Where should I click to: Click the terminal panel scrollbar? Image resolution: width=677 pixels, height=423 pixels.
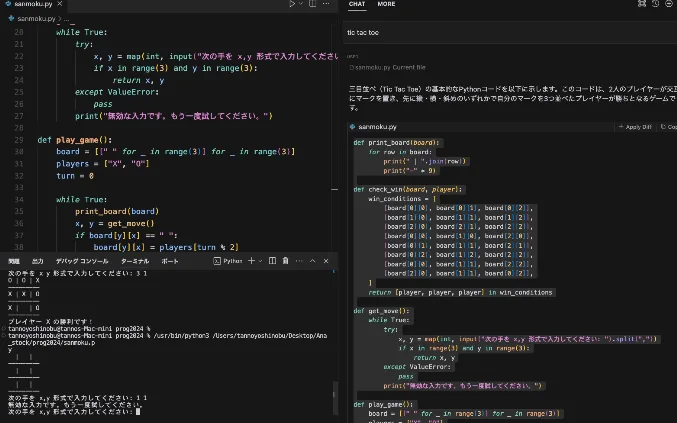coord(334,397)
